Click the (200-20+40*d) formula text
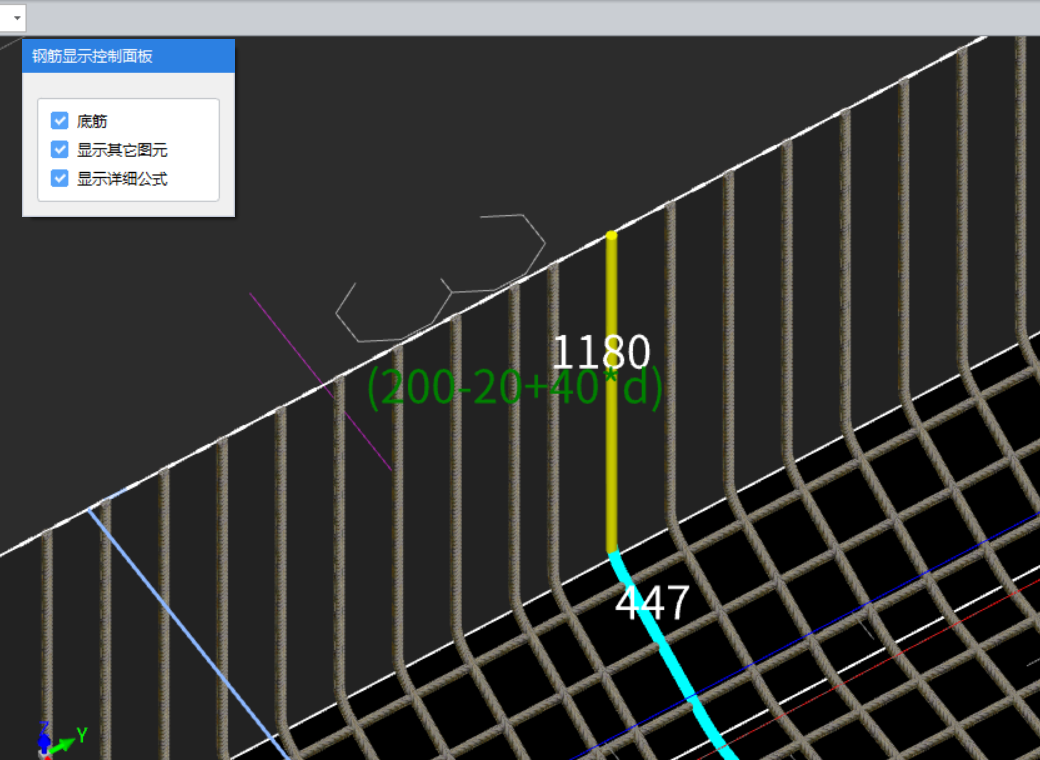1040x760 pixels. [515, 387]
